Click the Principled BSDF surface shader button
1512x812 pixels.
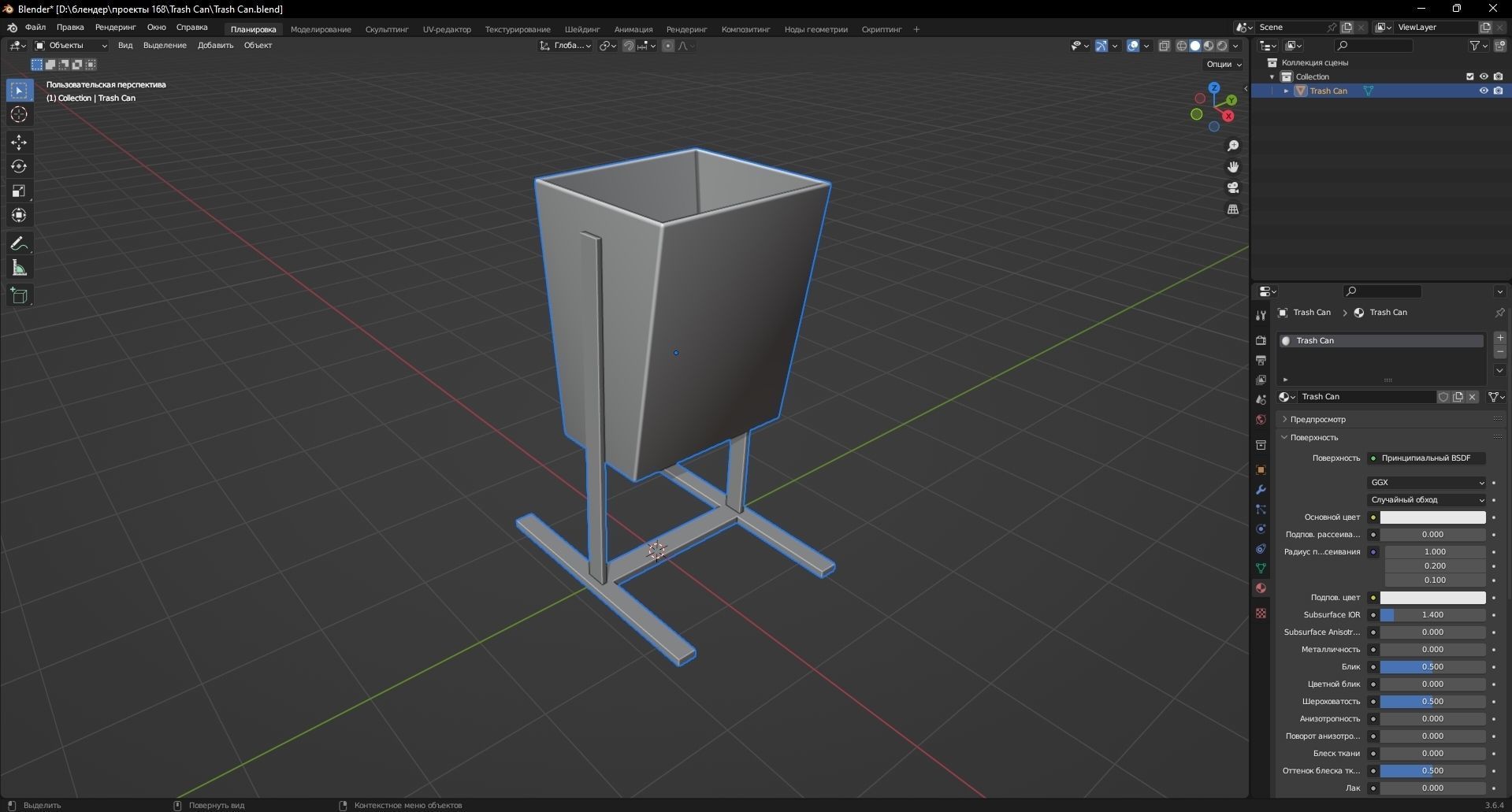1427,458
